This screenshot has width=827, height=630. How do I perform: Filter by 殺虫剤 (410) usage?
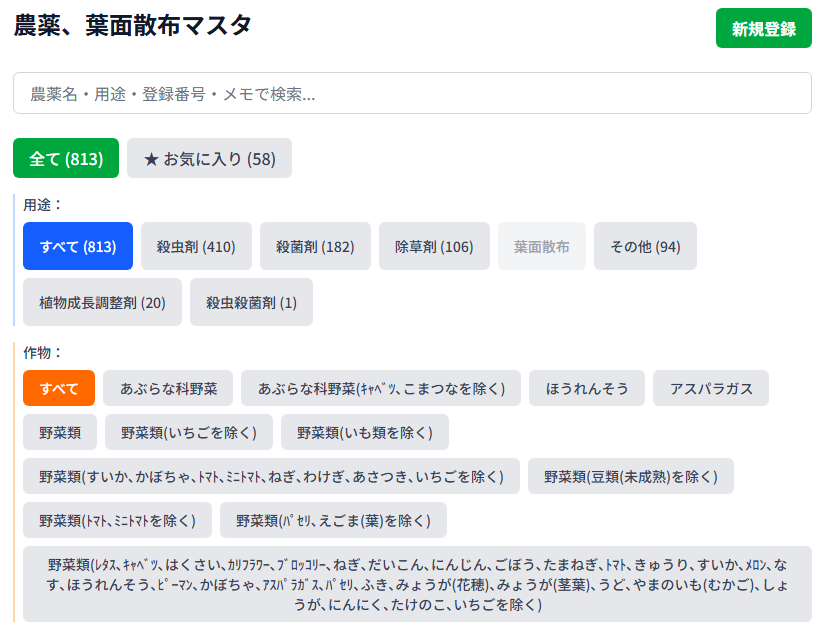[x=196, y=246]
